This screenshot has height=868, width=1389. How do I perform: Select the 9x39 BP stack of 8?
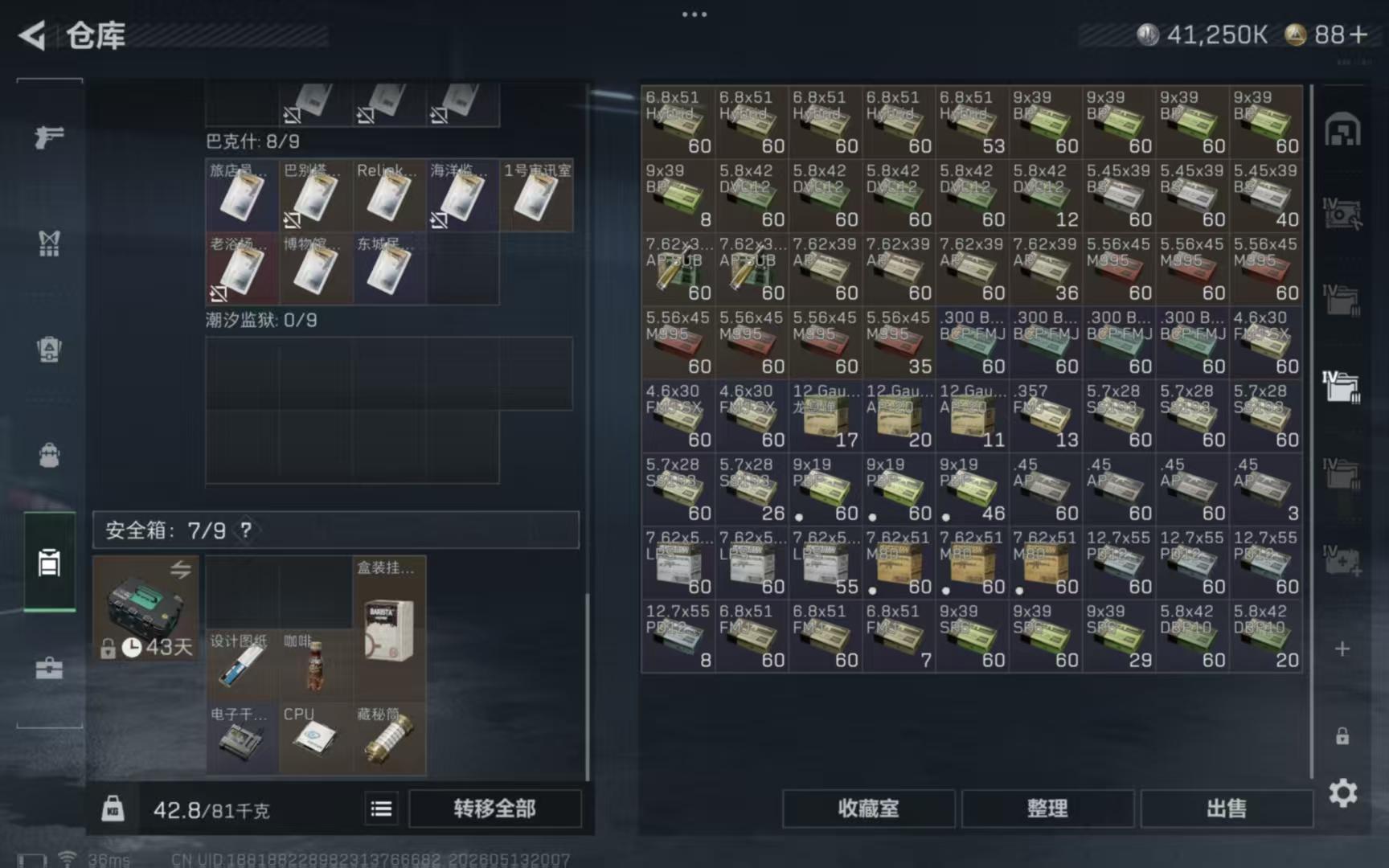click(678, 195)
